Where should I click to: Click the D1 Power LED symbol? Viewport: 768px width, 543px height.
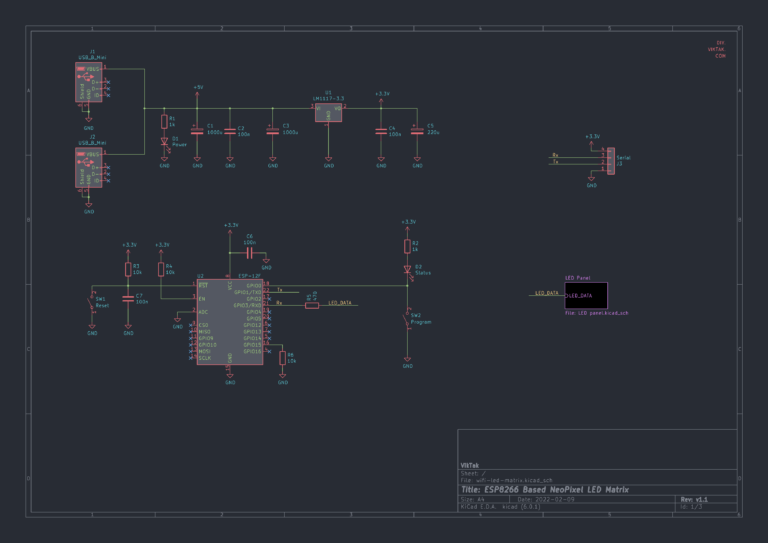(165, 142)
